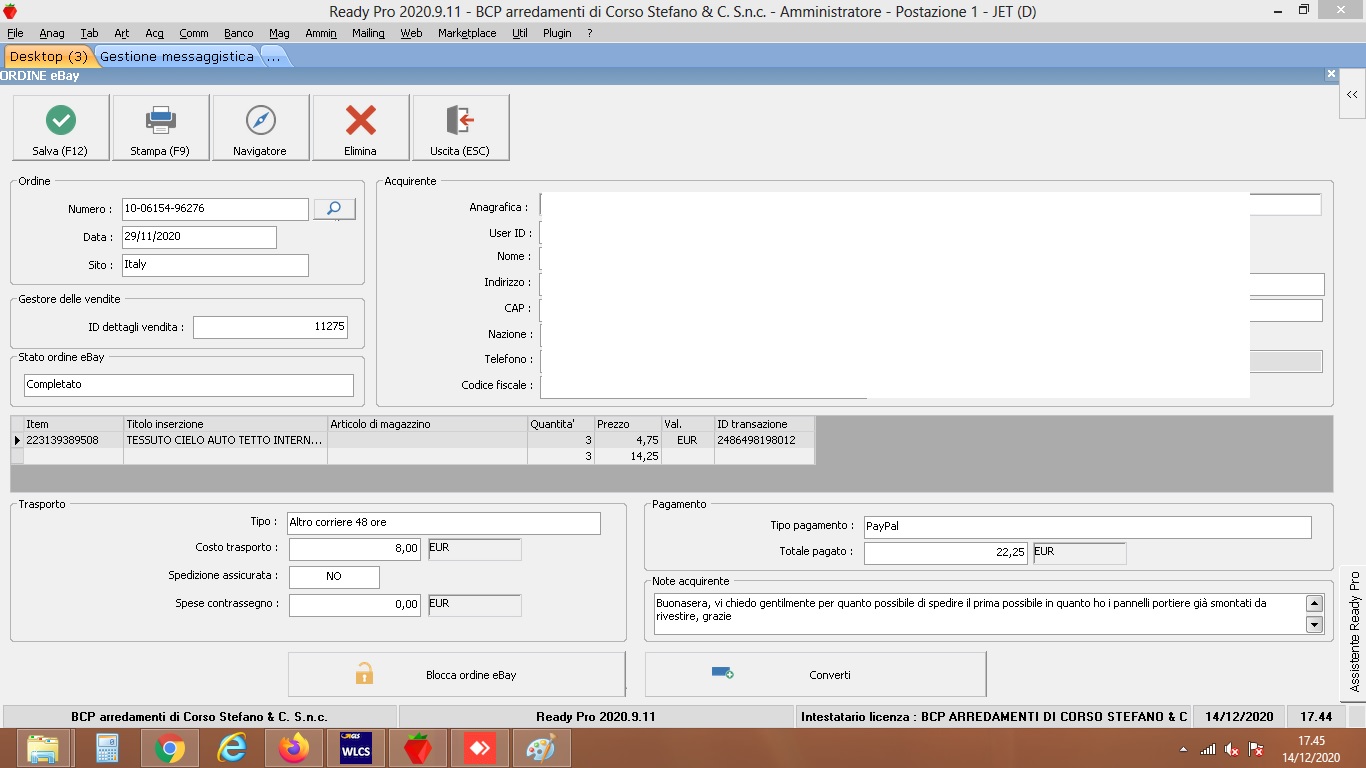Open the Ammin menu
The height and width of the screenshot is (768, 1366).
(x=321, y=33)
